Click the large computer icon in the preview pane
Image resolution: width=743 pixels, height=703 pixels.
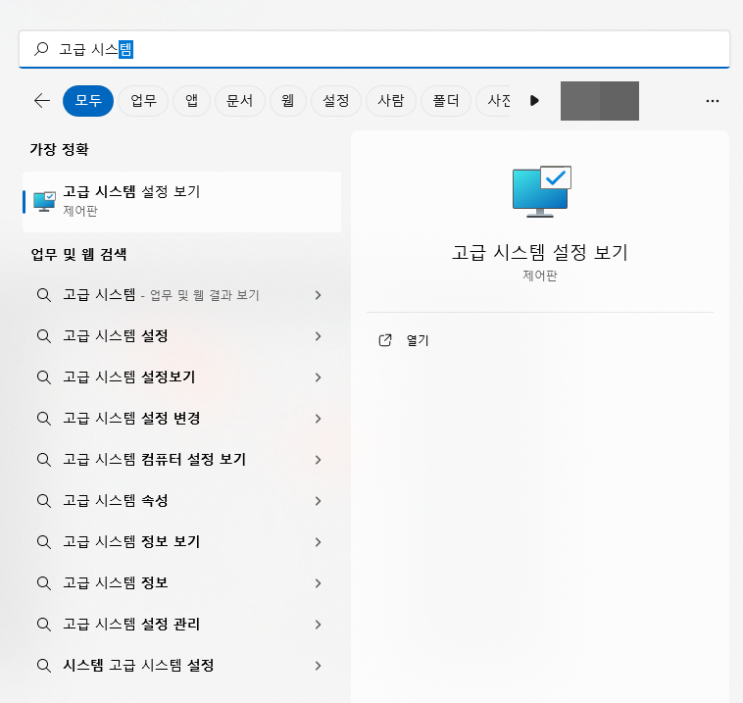click(542, 192)
